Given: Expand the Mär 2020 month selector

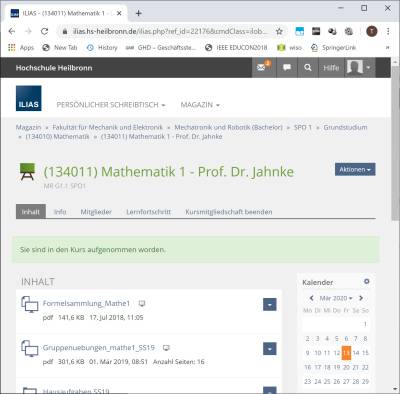Looking at the screenshot, I should 336,298.
